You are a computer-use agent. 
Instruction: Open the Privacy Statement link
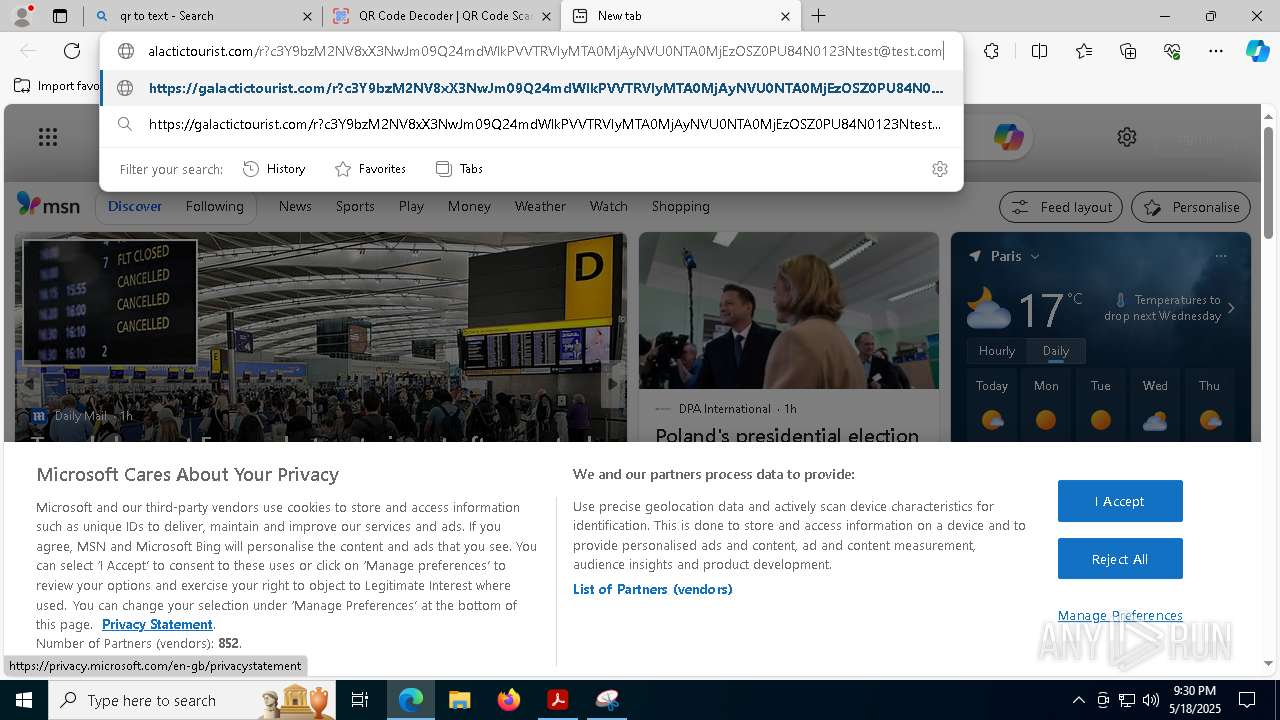(x=157, y=624)
